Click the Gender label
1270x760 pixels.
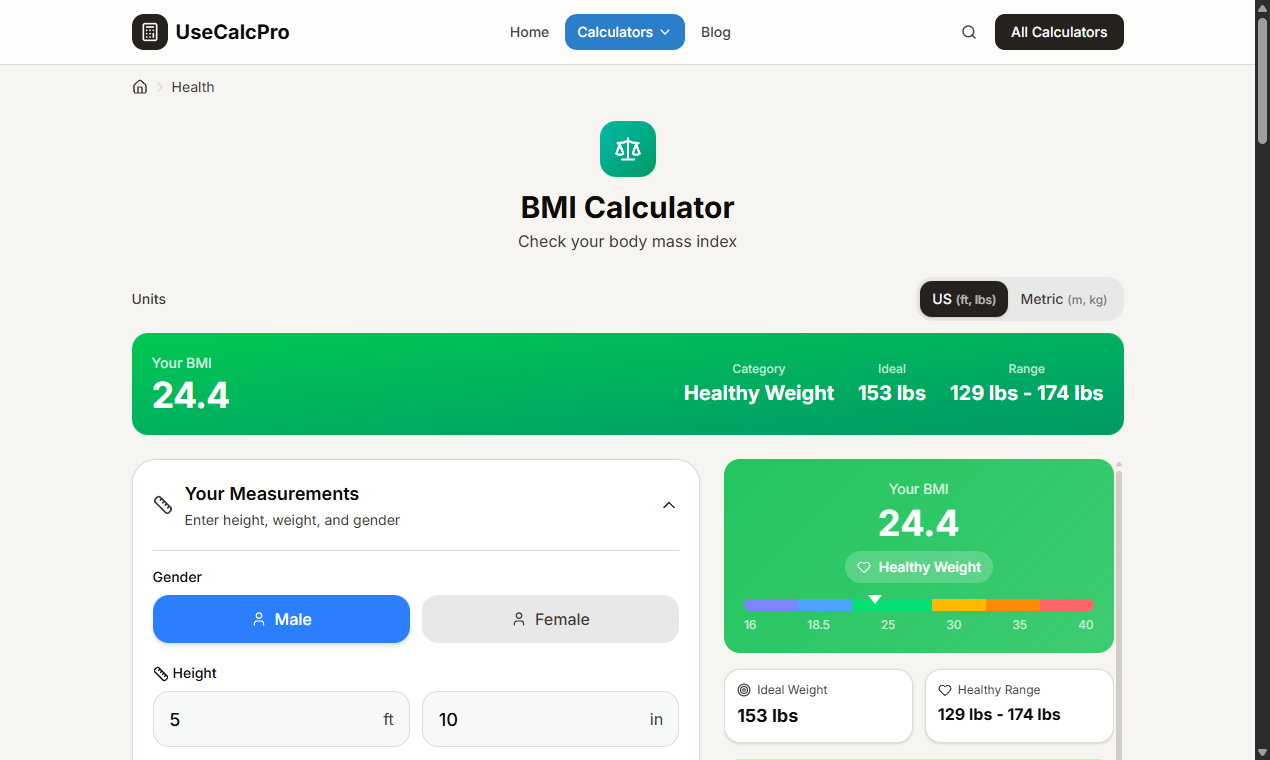click(x=177, y=577)
